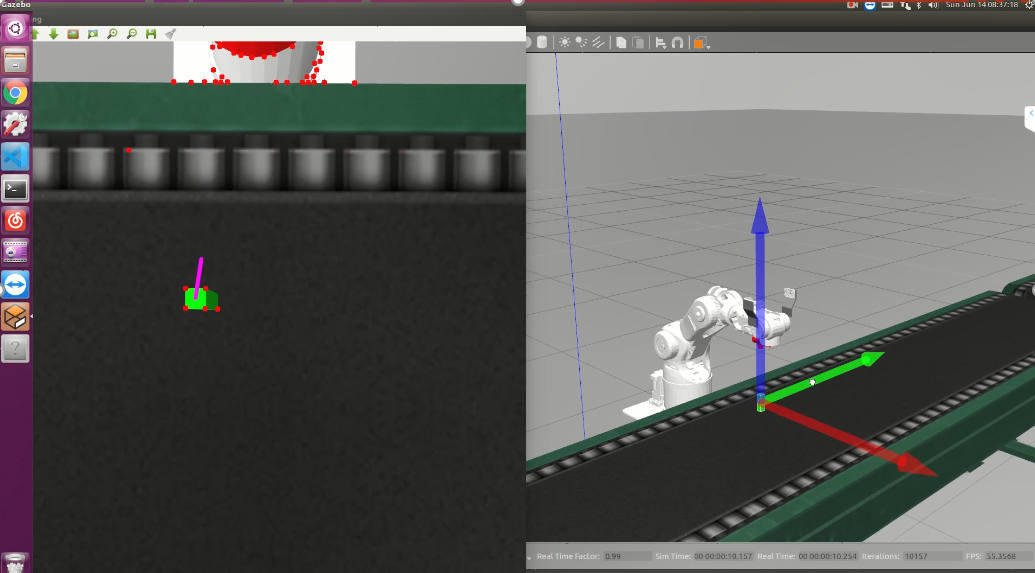Click the Iterations value field
This screenshot has width=1035, height=573.
point(932,556)
